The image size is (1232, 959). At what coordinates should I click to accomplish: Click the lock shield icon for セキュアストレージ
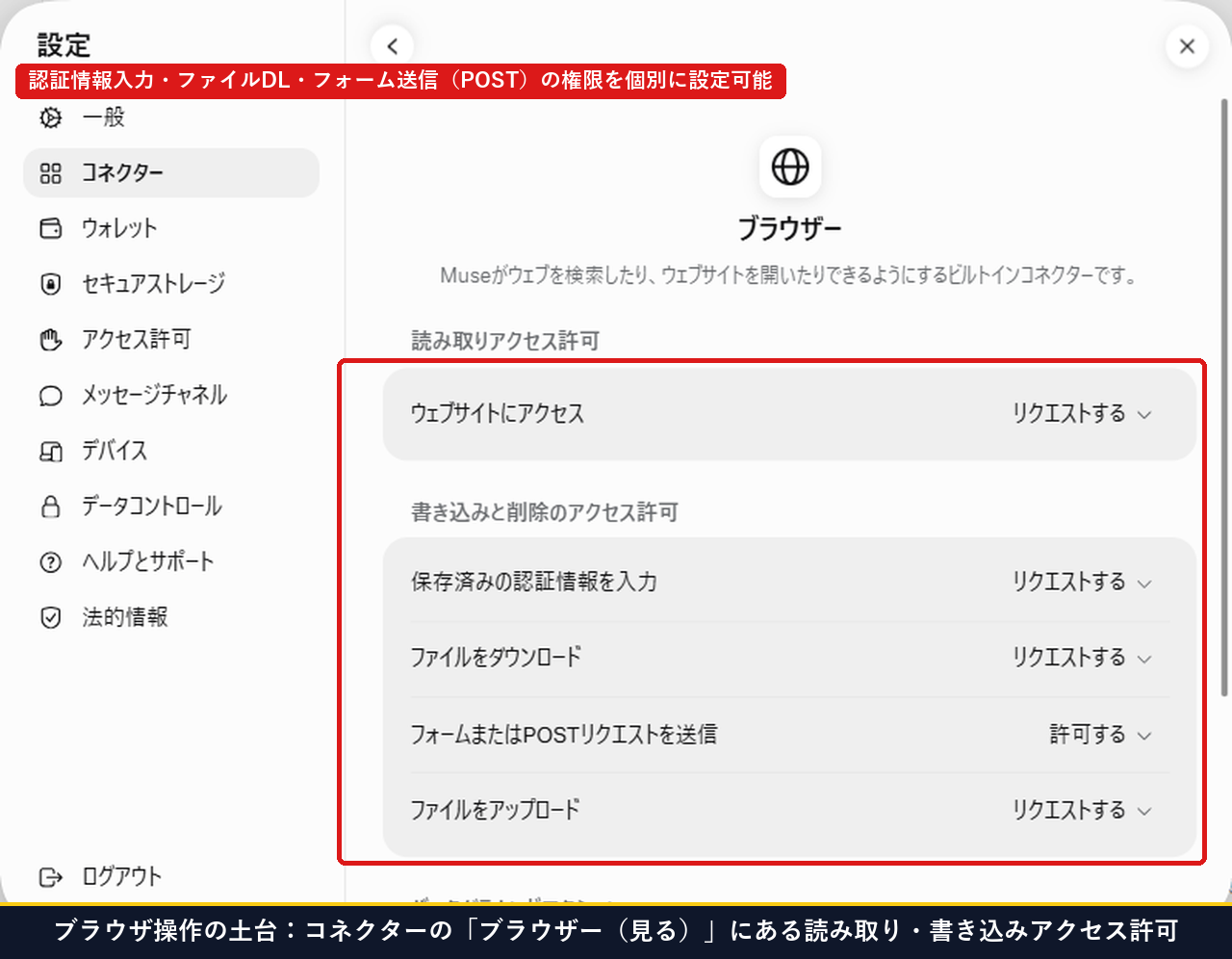pos(51,284)
